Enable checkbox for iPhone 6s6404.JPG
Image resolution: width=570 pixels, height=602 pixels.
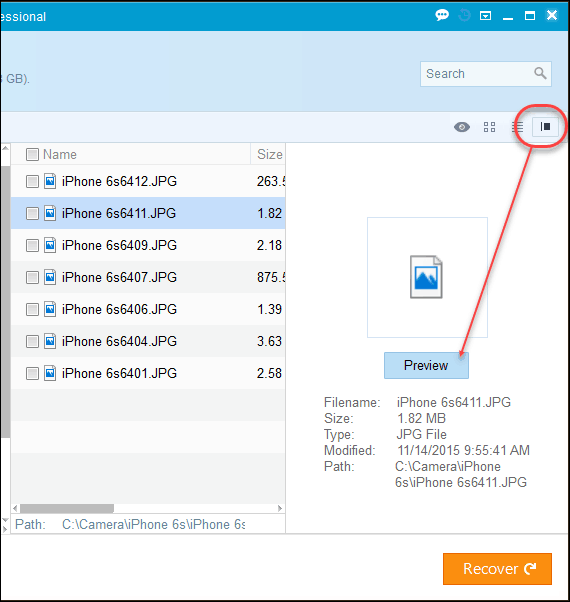click(x=32, y=341)
